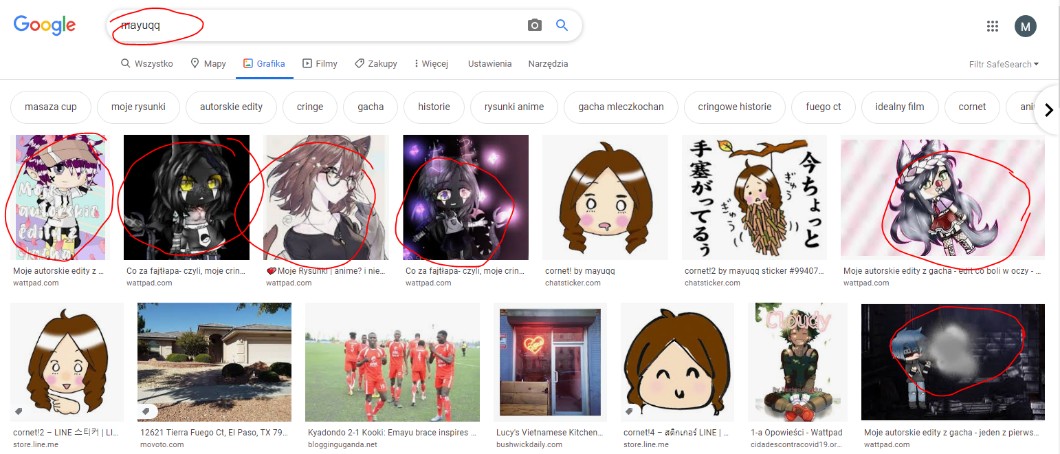This screenshot has width=1060, height=454.
Task: Open the Filtr SafeSearch dropdown
Action: pyautogui.click(x=1003, y=64)
